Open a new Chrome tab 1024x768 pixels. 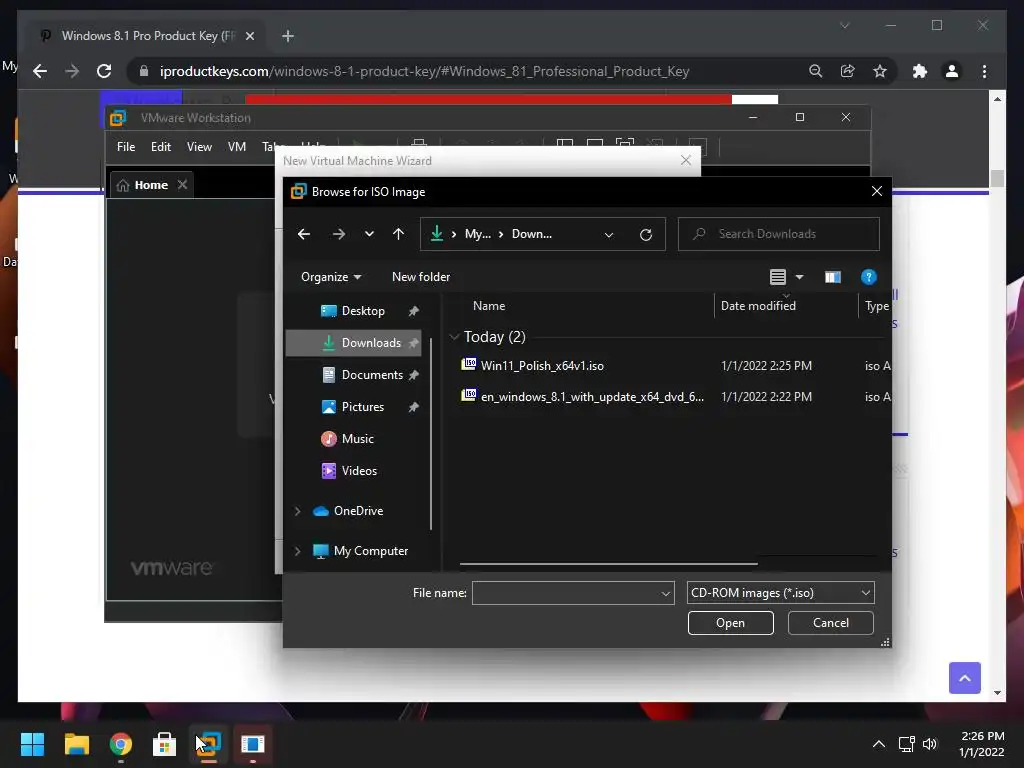pos(288,36)
